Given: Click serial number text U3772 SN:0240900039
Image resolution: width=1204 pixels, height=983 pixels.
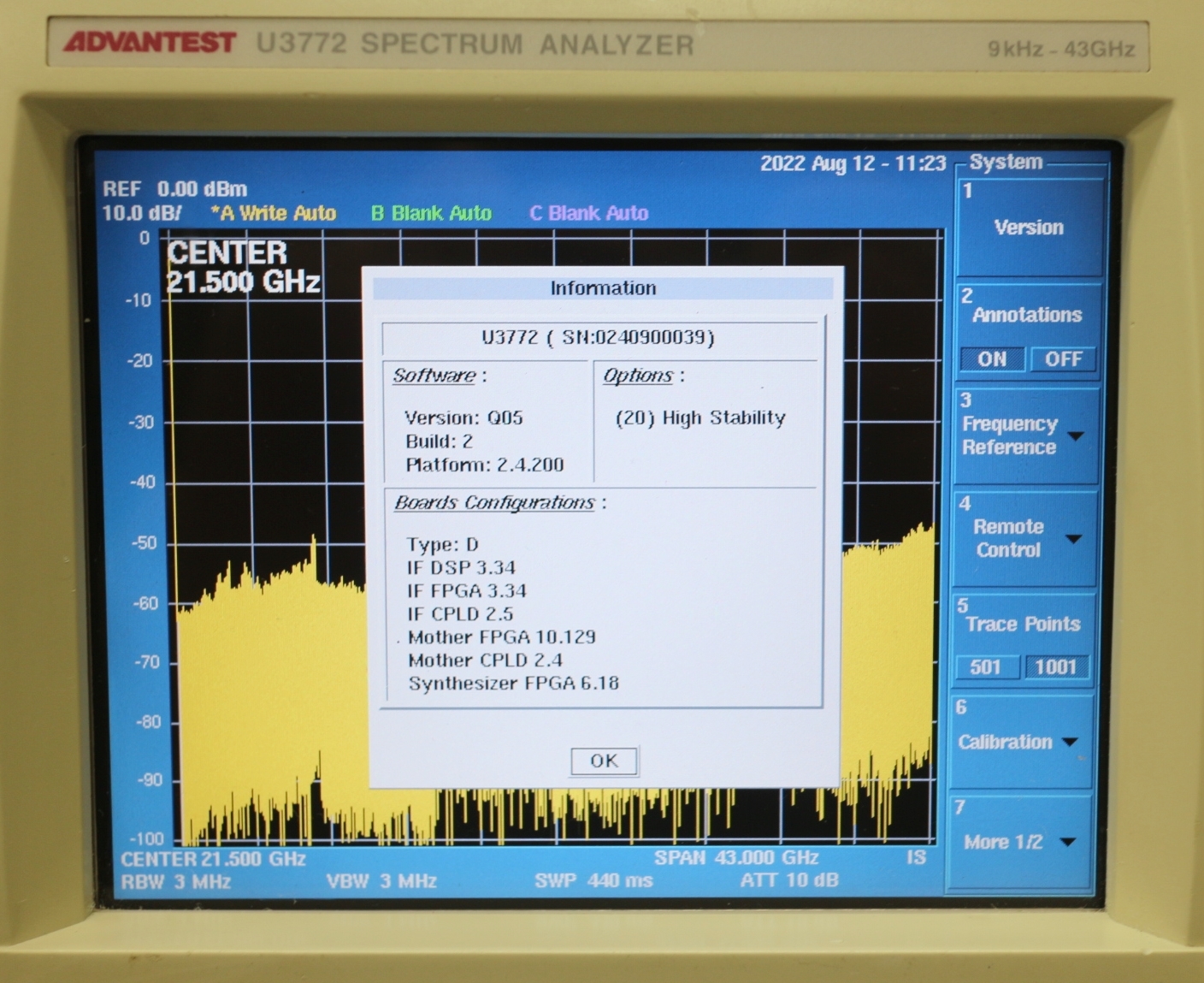Looking at the screenshot, I should [598, 337].
